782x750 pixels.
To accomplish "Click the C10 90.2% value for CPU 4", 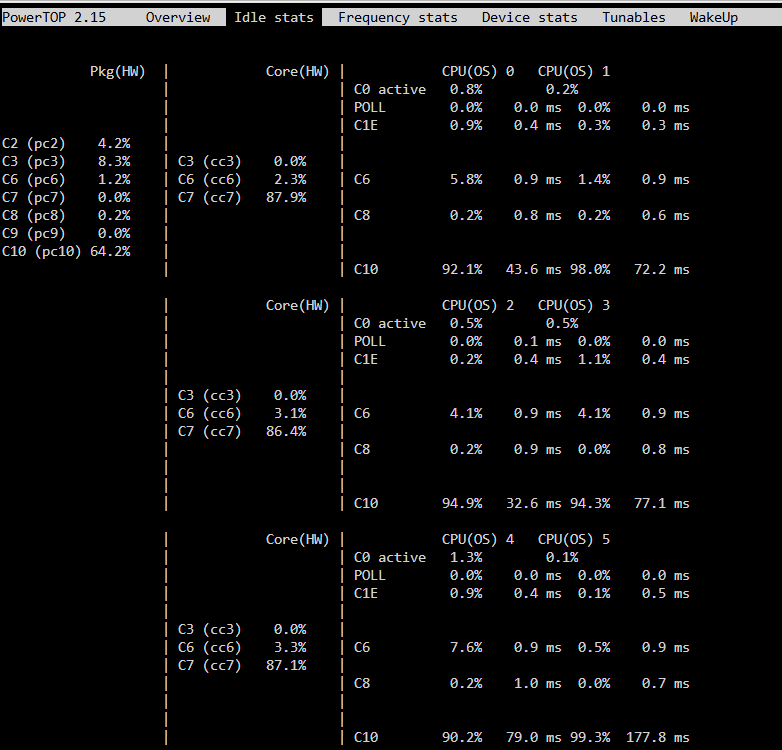I will pos(462,737).
